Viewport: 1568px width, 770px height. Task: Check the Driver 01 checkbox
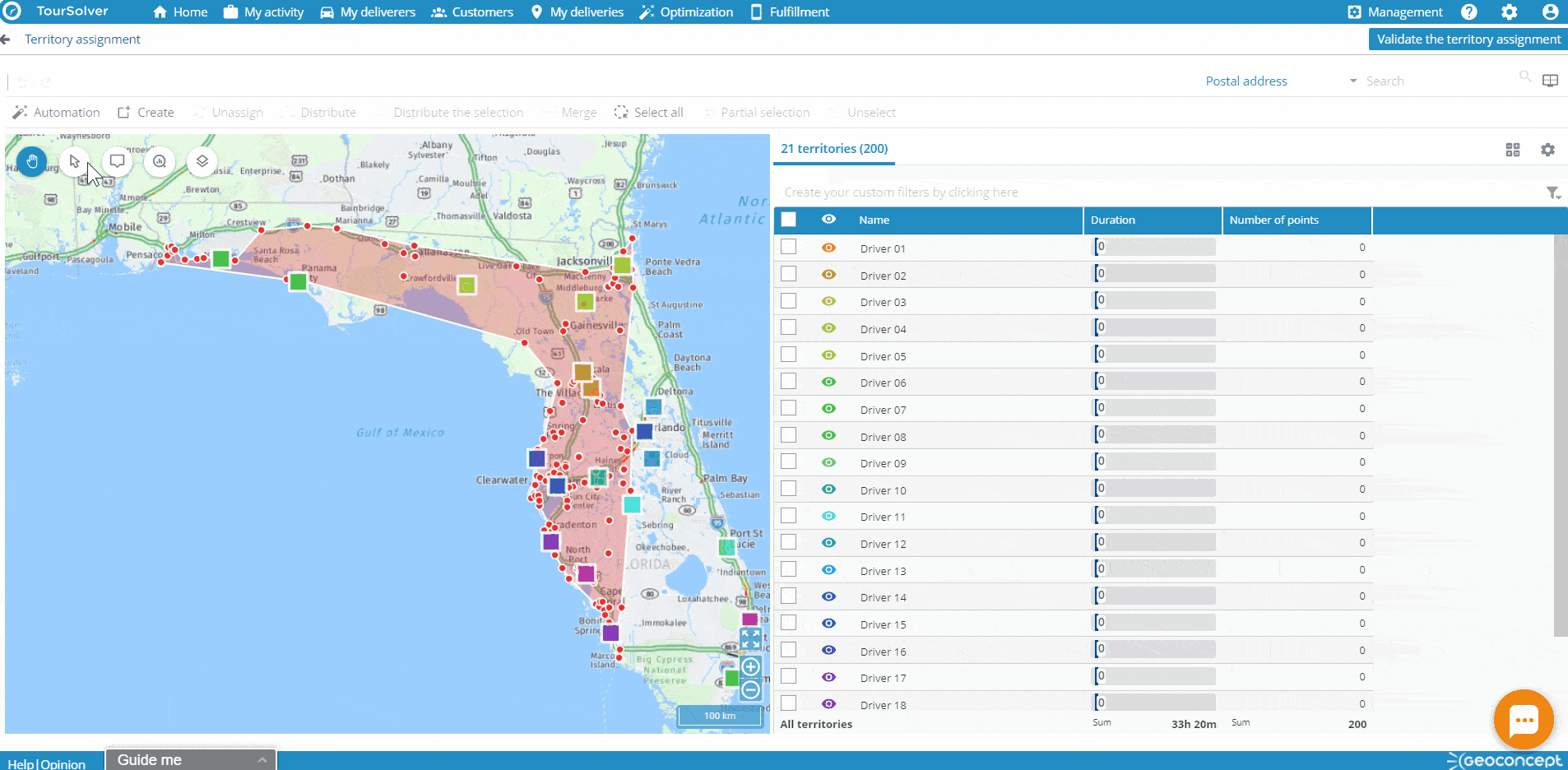coord(789,247)
